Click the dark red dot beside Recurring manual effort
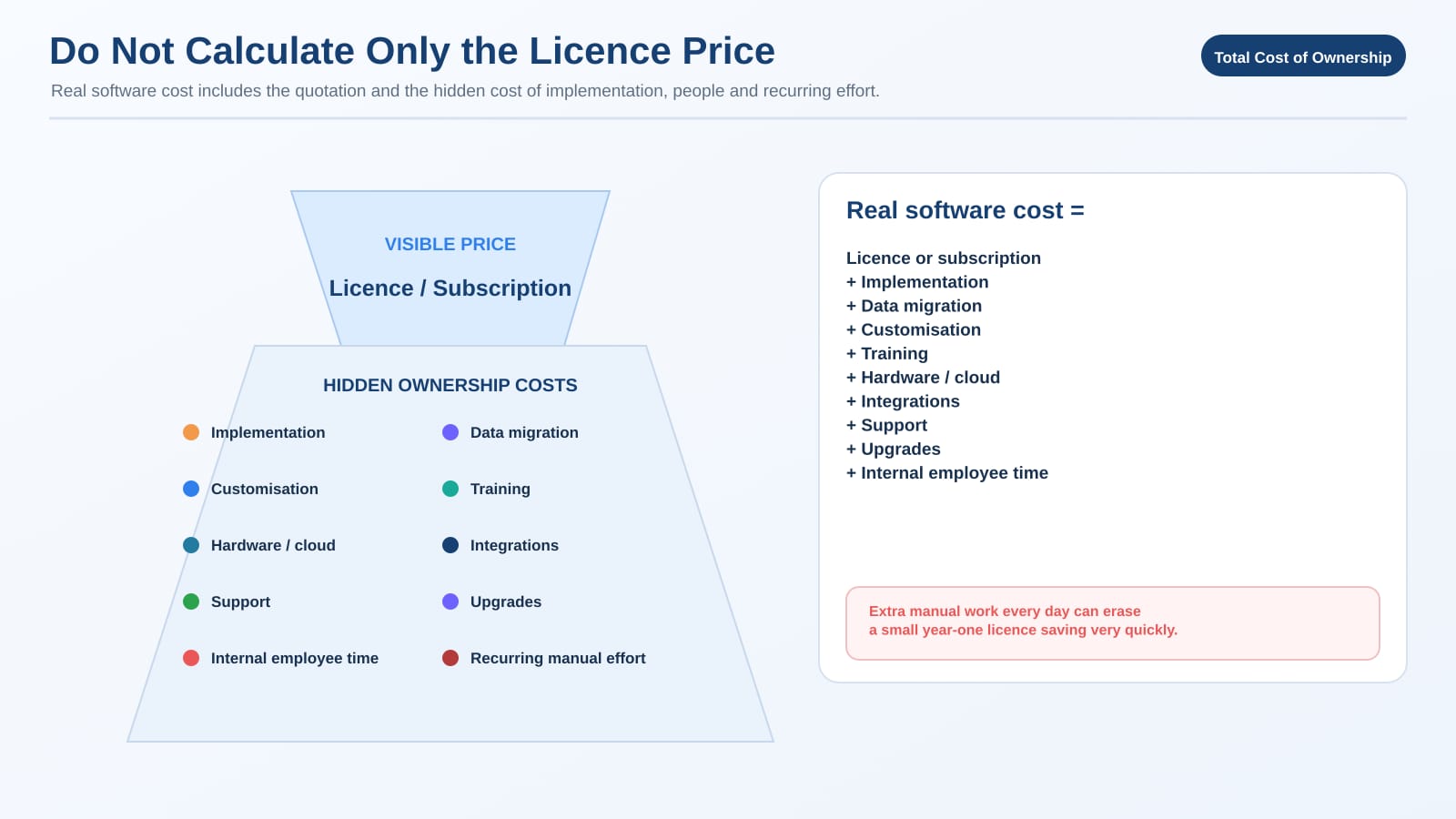Viewport: 1456px width, 819px height. [x=450, y=658]
